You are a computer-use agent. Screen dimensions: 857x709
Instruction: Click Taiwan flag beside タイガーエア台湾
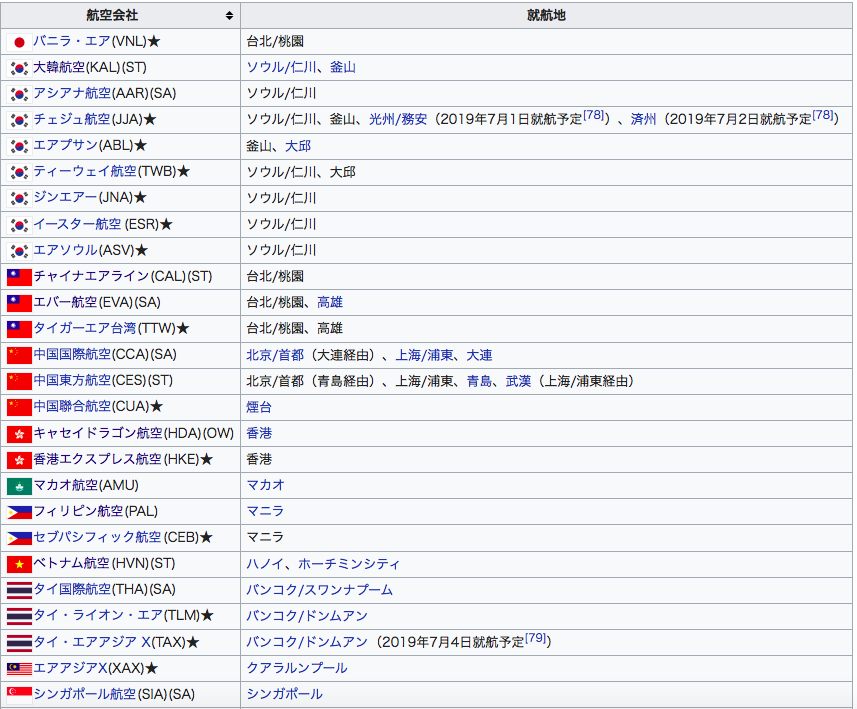[19, 329]
